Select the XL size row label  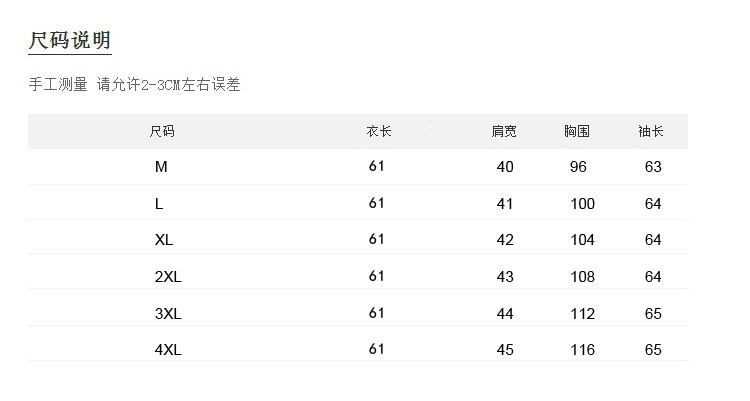tap(164, 240)
